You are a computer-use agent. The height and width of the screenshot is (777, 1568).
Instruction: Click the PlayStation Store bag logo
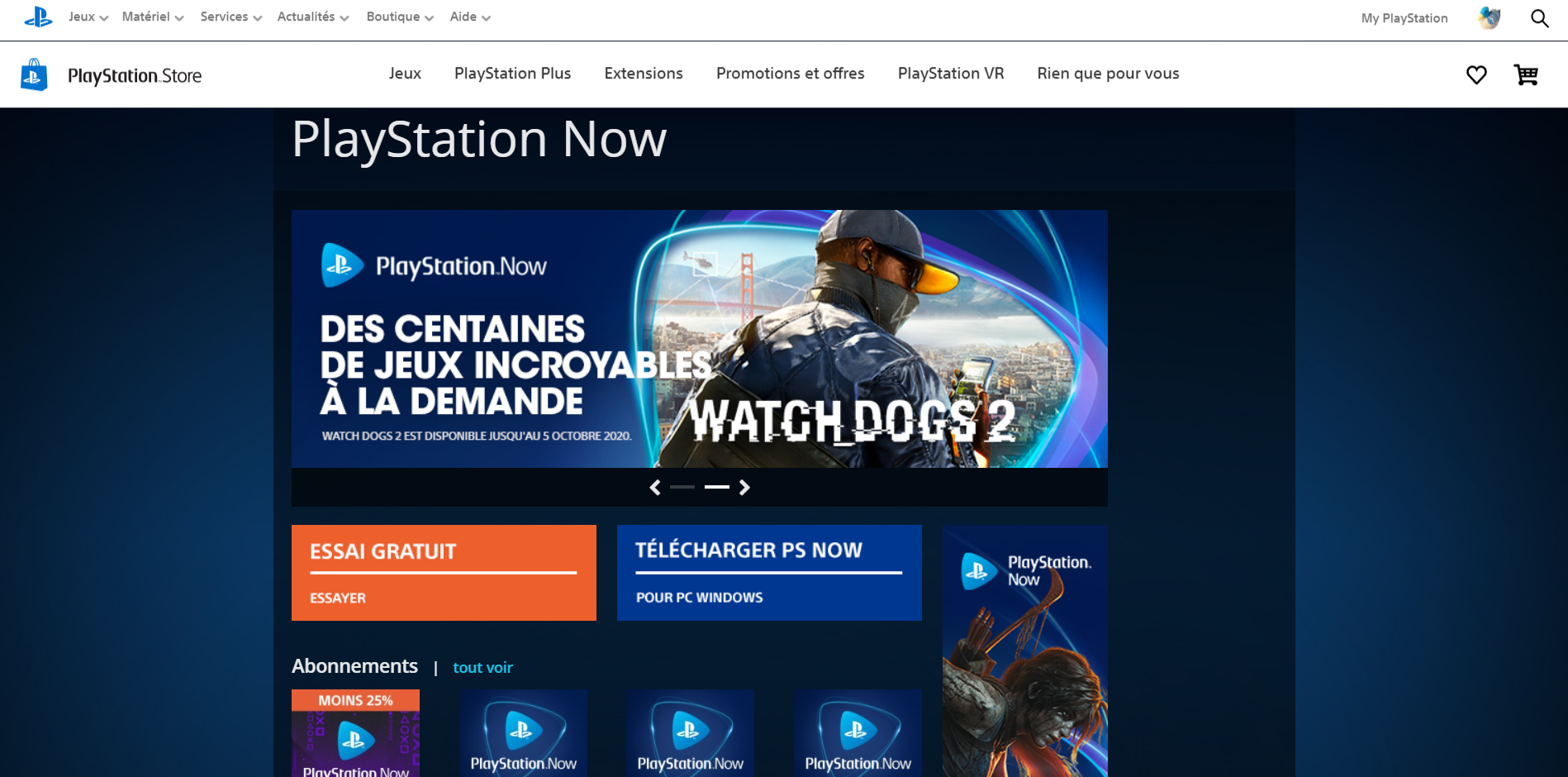pyautogui.click(x=34, y=75)
